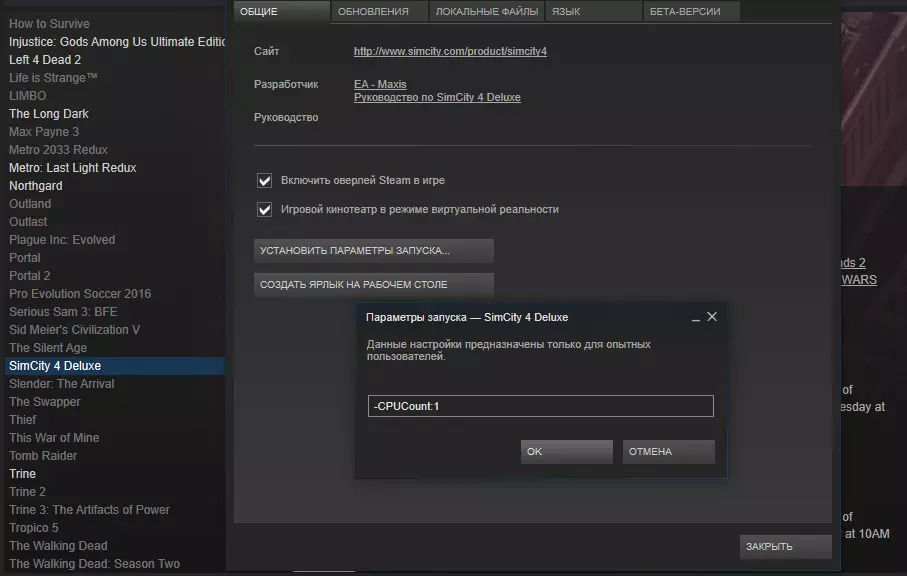Image resolution: width=907 pixels, height=576 pixels.
Task: Select Plague Inc: Evolved in library
Action: coord(62,239)
